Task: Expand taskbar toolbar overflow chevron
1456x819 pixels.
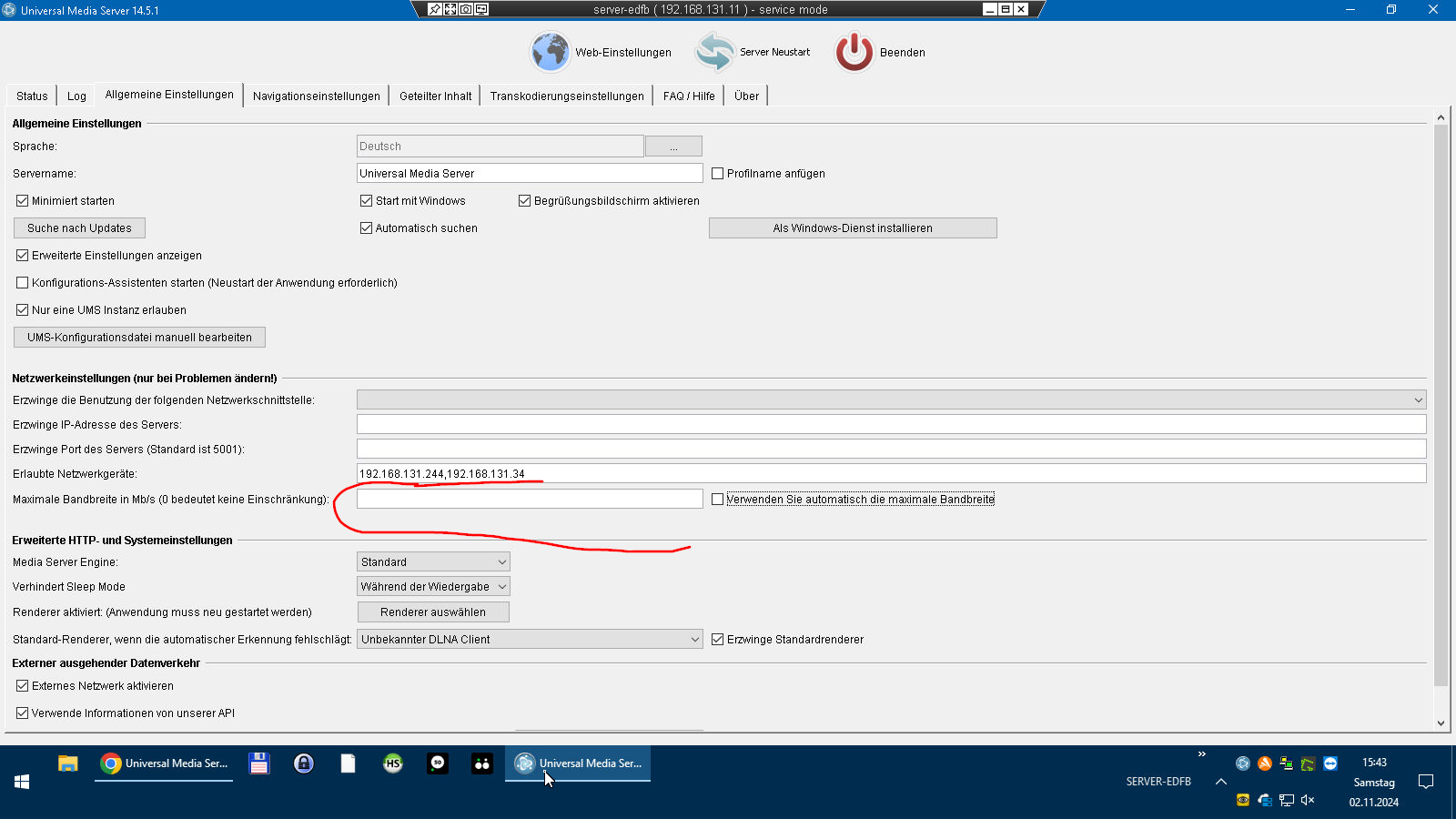Action: pos(1201,754)
